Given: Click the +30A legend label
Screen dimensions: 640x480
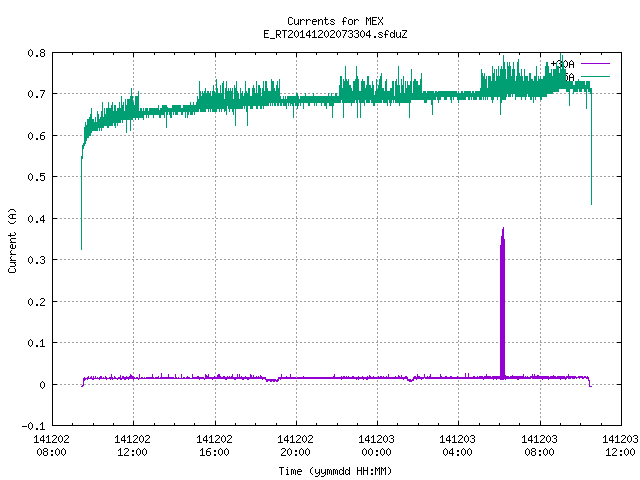Looking at the screenshot, I should pyautogui.click(x=562, y=64).
